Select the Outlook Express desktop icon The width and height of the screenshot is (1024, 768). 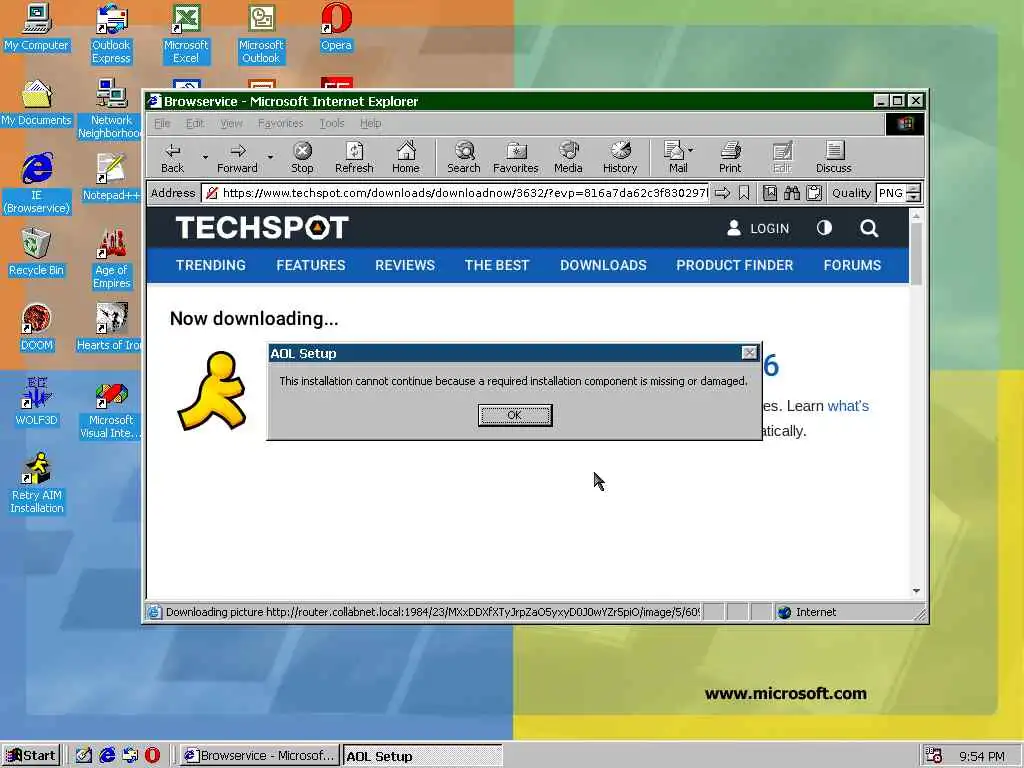coord(111,34)
